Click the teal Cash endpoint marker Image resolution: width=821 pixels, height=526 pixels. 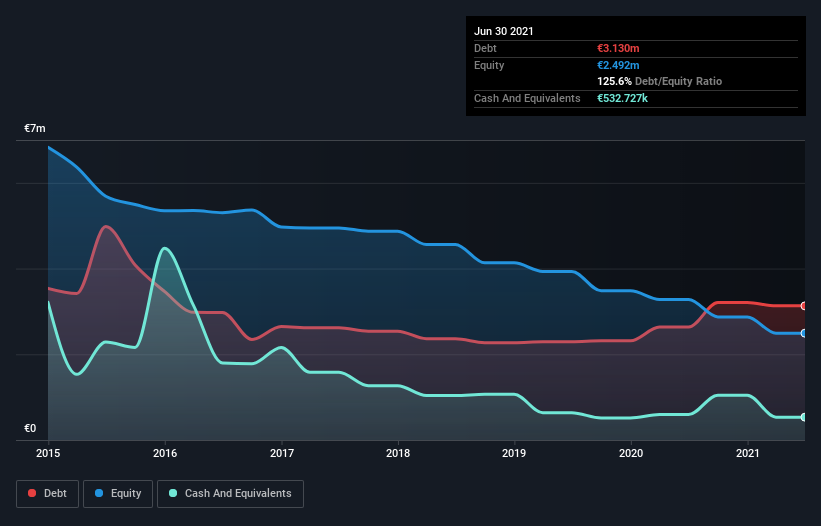coord(804,417)
